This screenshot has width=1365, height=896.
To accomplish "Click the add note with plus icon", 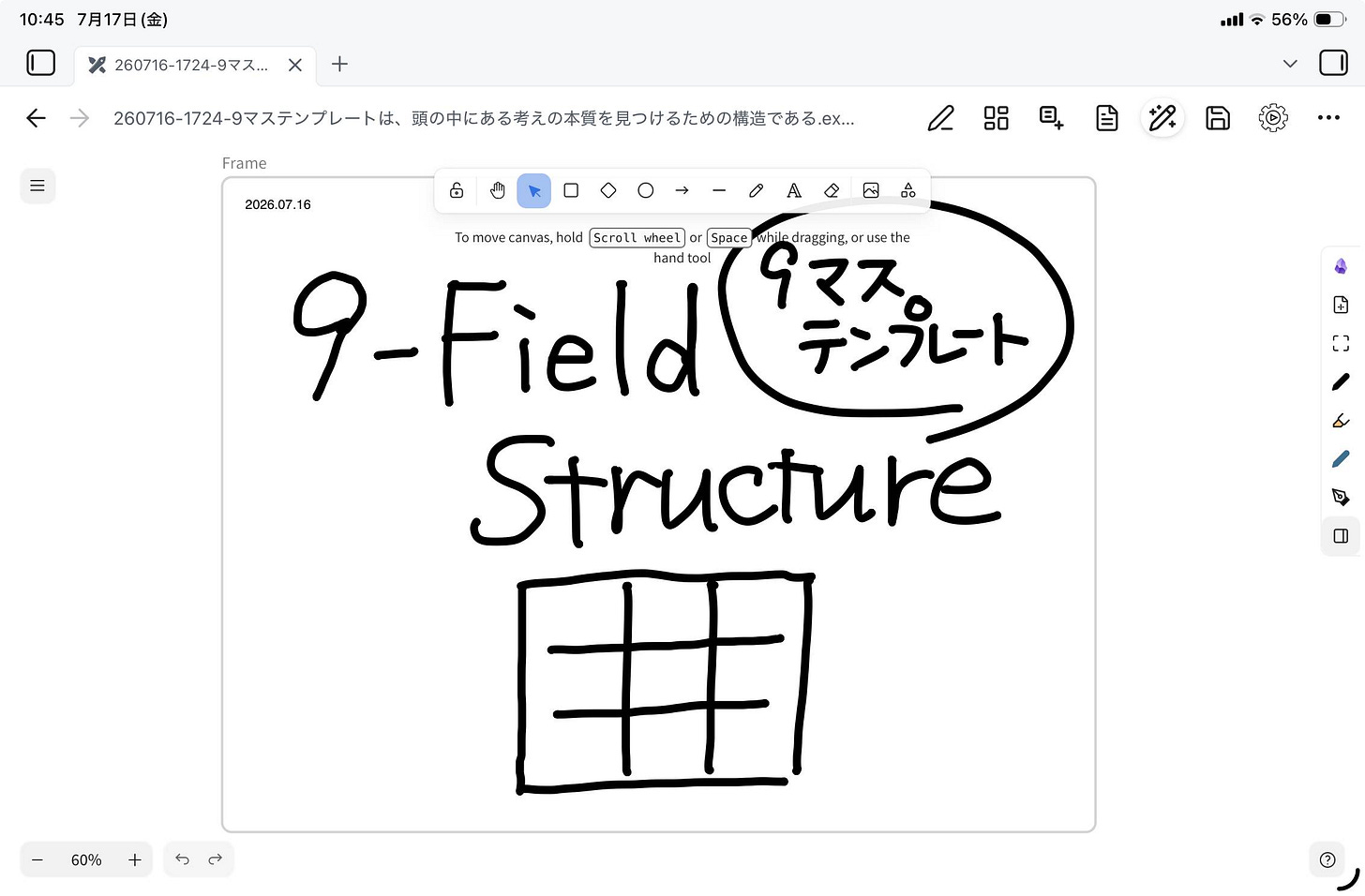I will tap(1051, 118).
